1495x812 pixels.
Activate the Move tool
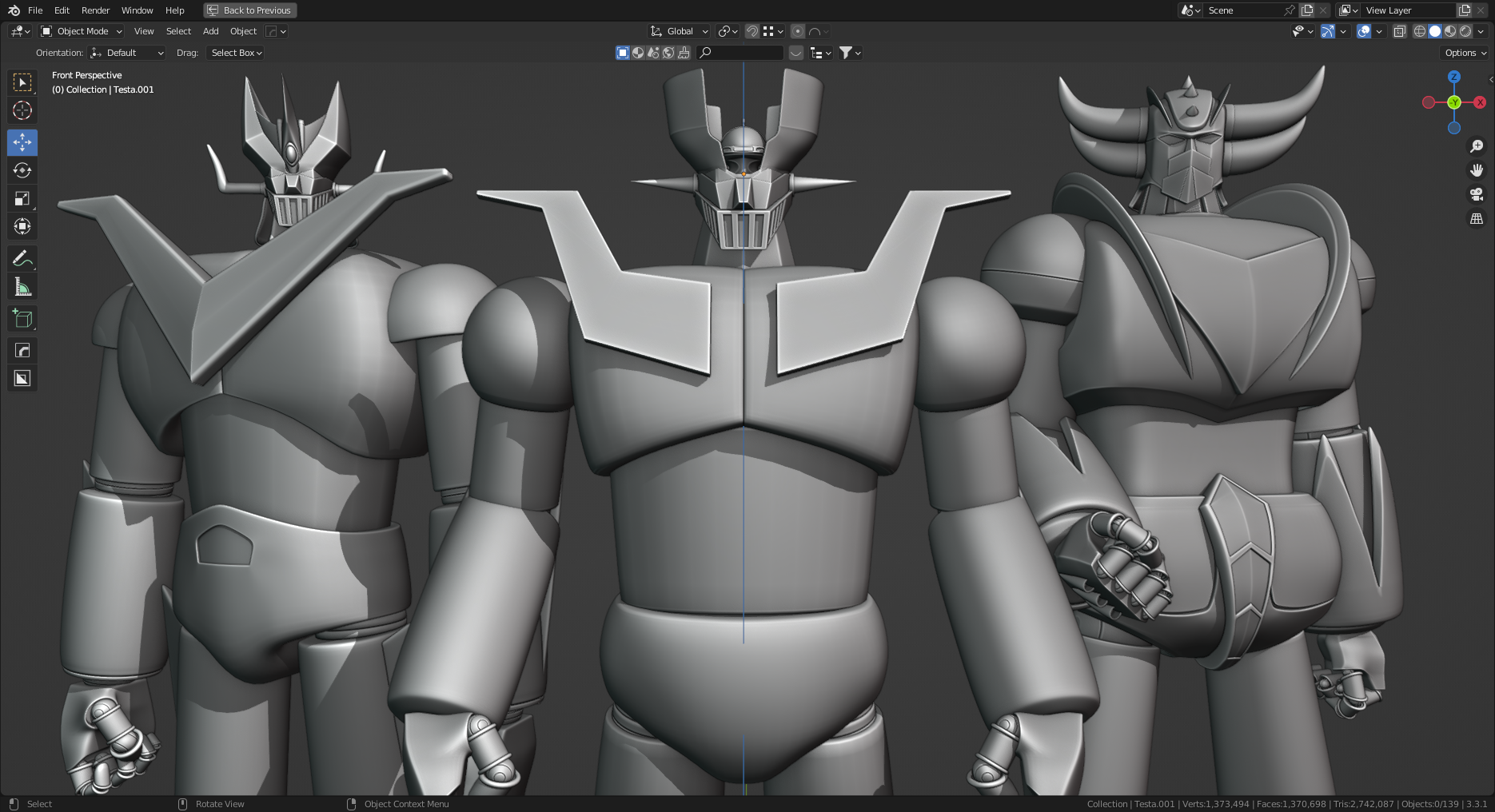[22, 142]
